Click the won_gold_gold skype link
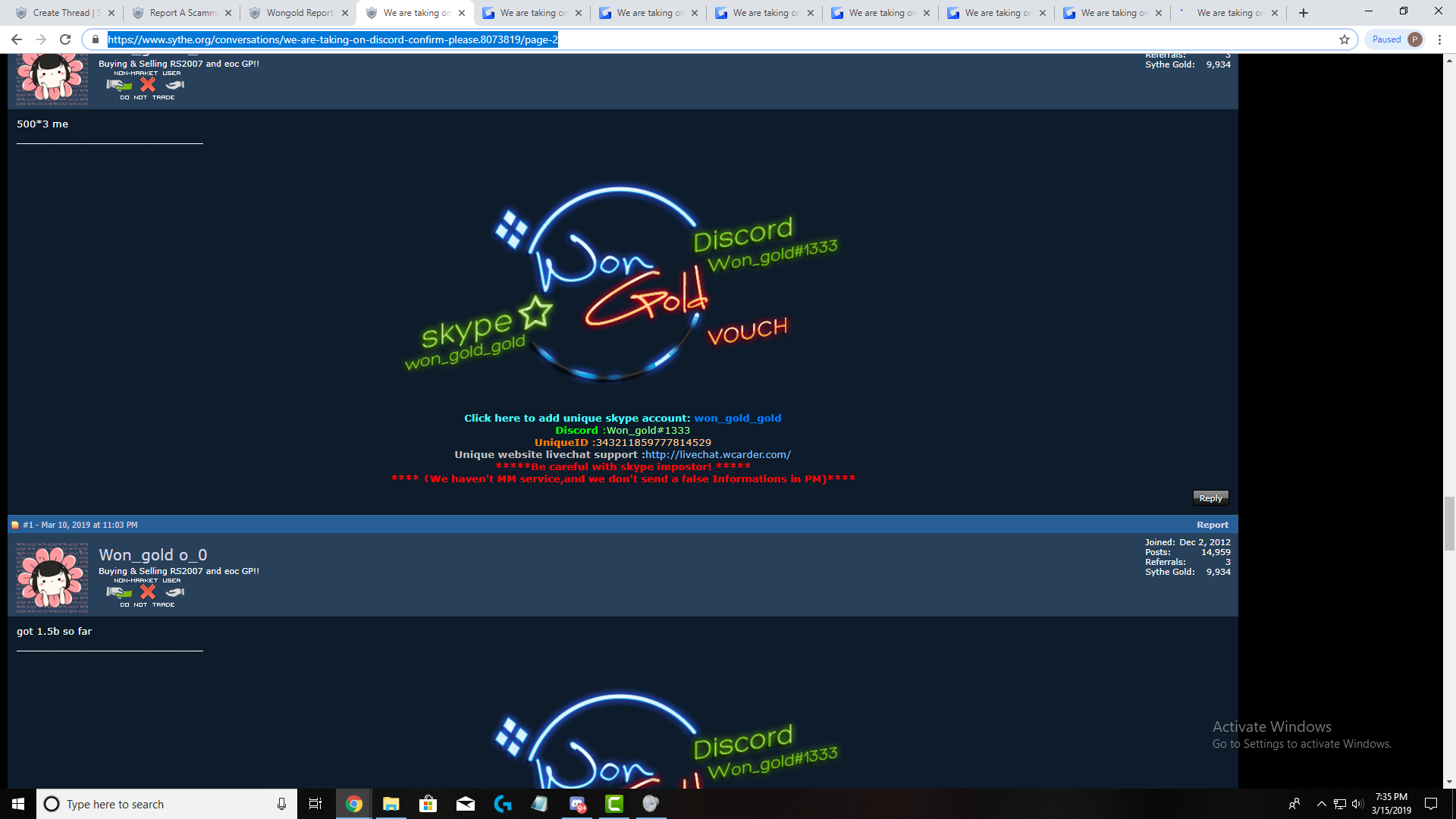 [737, 418]
